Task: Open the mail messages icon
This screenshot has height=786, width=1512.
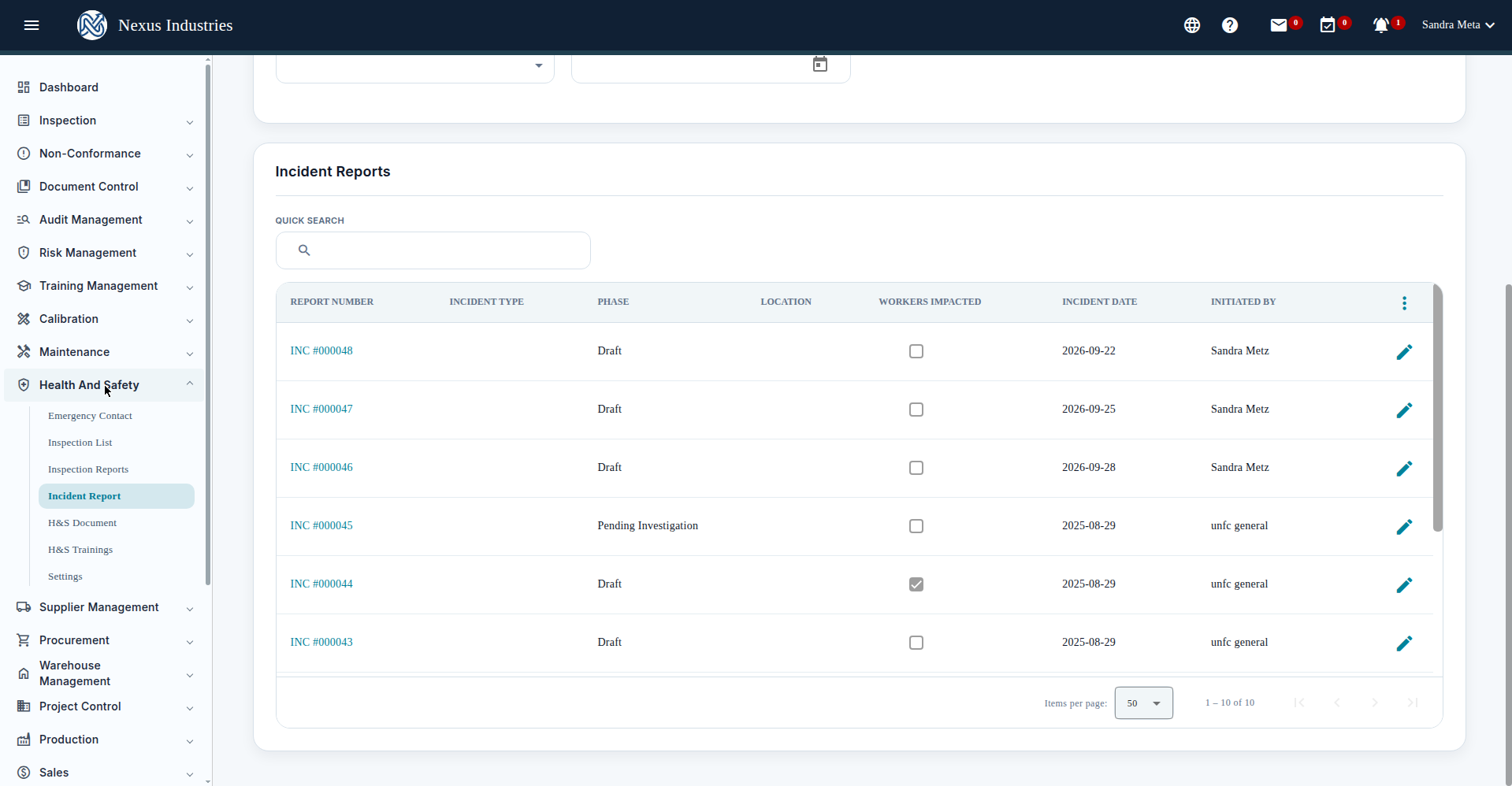Action: coord(1279,25)
